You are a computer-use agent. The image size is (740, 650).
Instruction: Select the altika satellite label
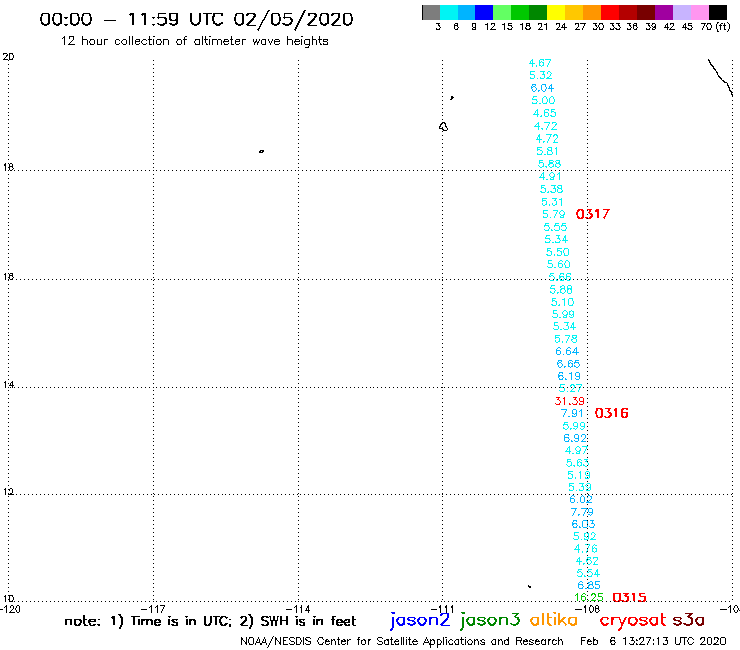point(554,619)
